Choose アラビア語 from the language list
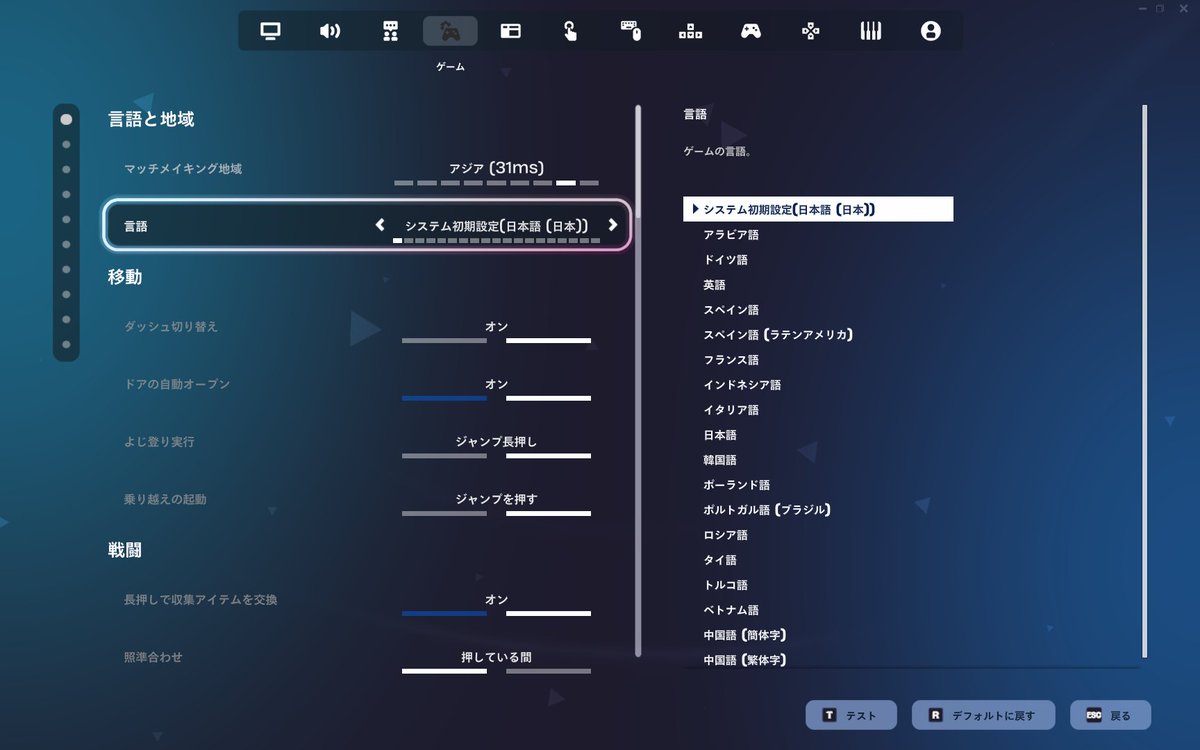1200x750 pixels. (731, 234)
